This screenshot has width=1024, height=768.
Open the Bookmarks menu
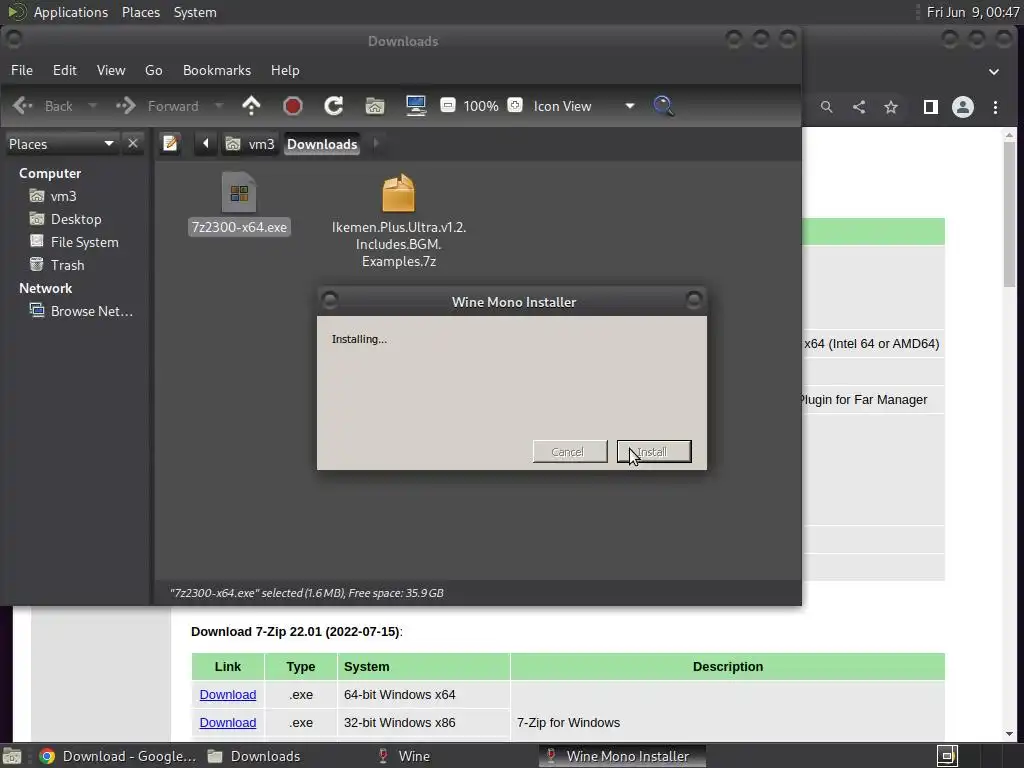(x=217, y=70)
